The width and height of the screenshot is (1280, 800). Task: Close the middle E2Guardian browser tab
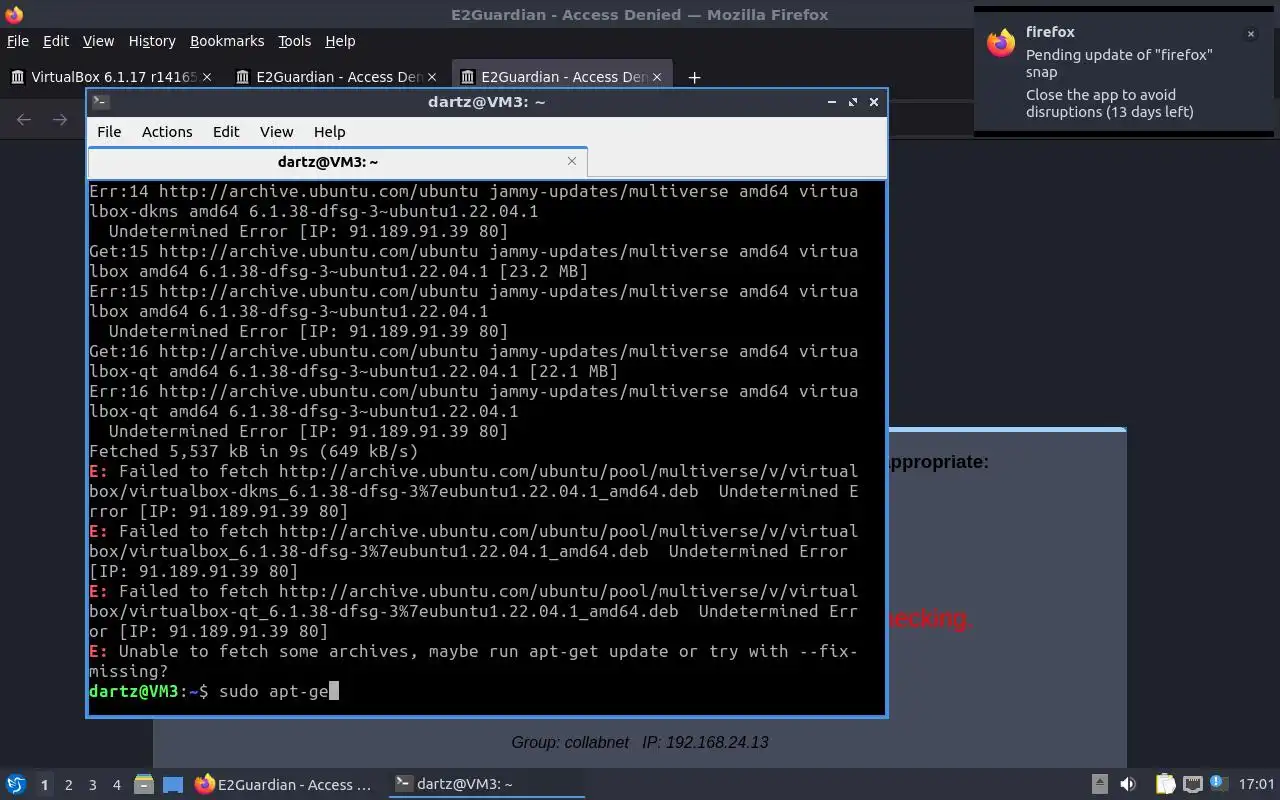(x=432, y=77)
